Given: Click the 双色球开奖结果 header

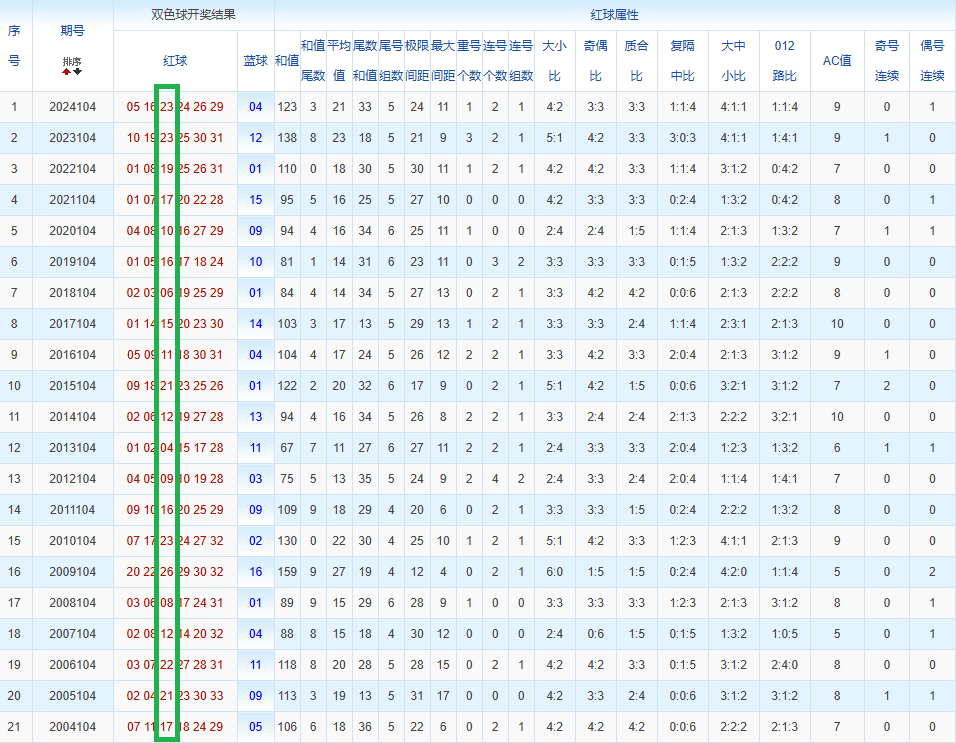Looking at the screenshot, I should coord(193,15).
